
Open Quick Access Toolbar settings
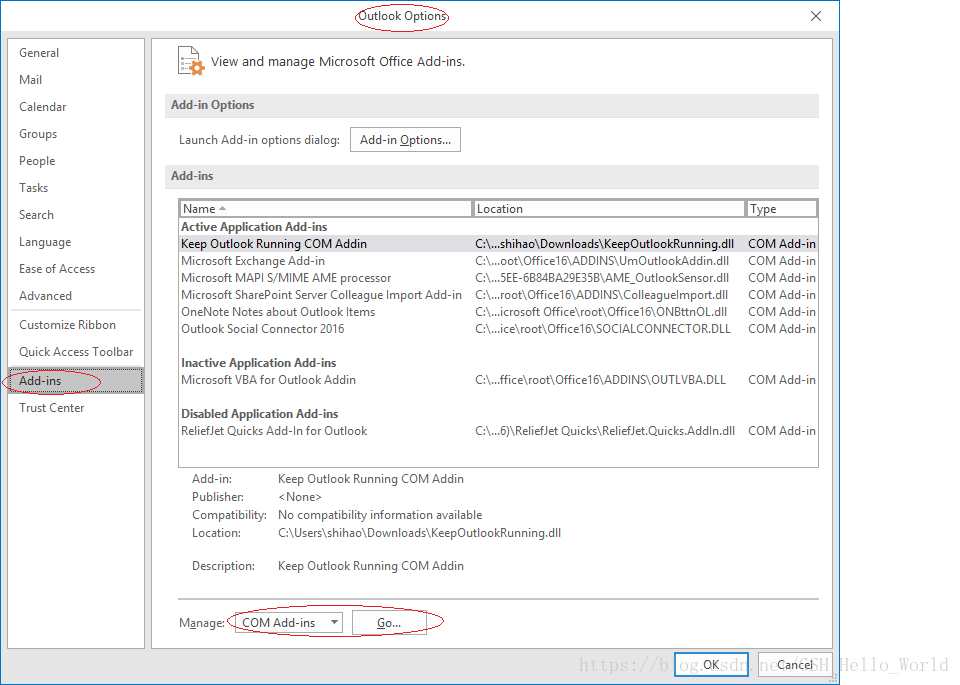point(76,351)
